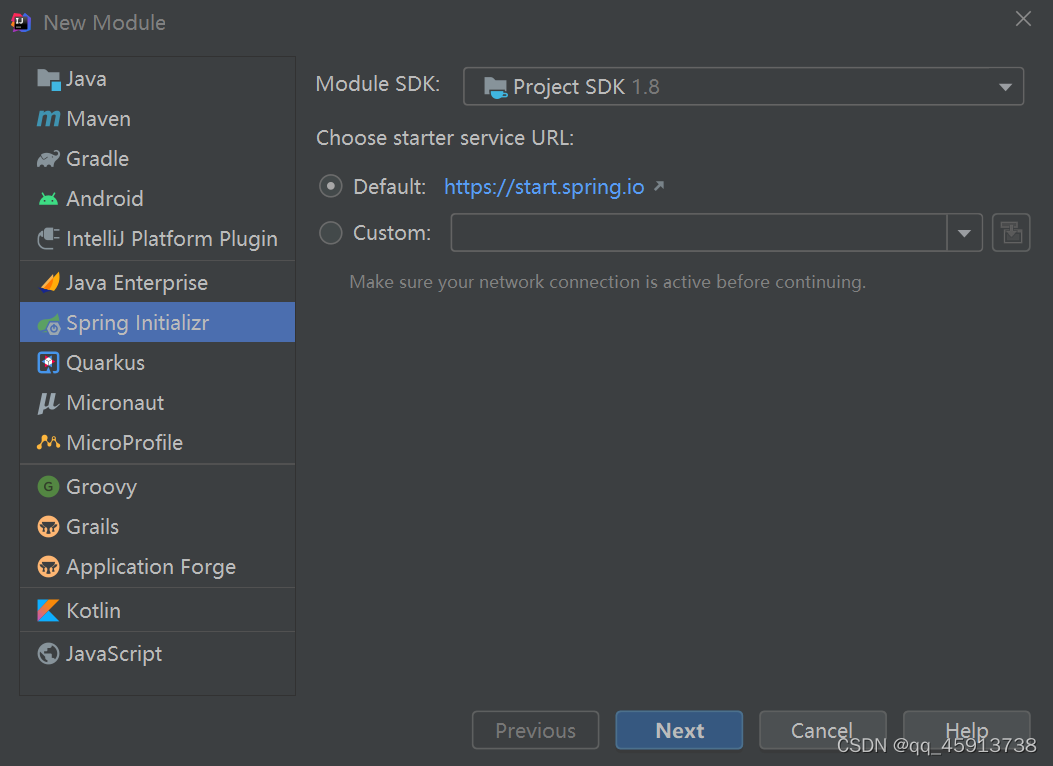The width and height of the screenshot is (1053, 766).
Task: Click the Cancel button
Action: 823,730
